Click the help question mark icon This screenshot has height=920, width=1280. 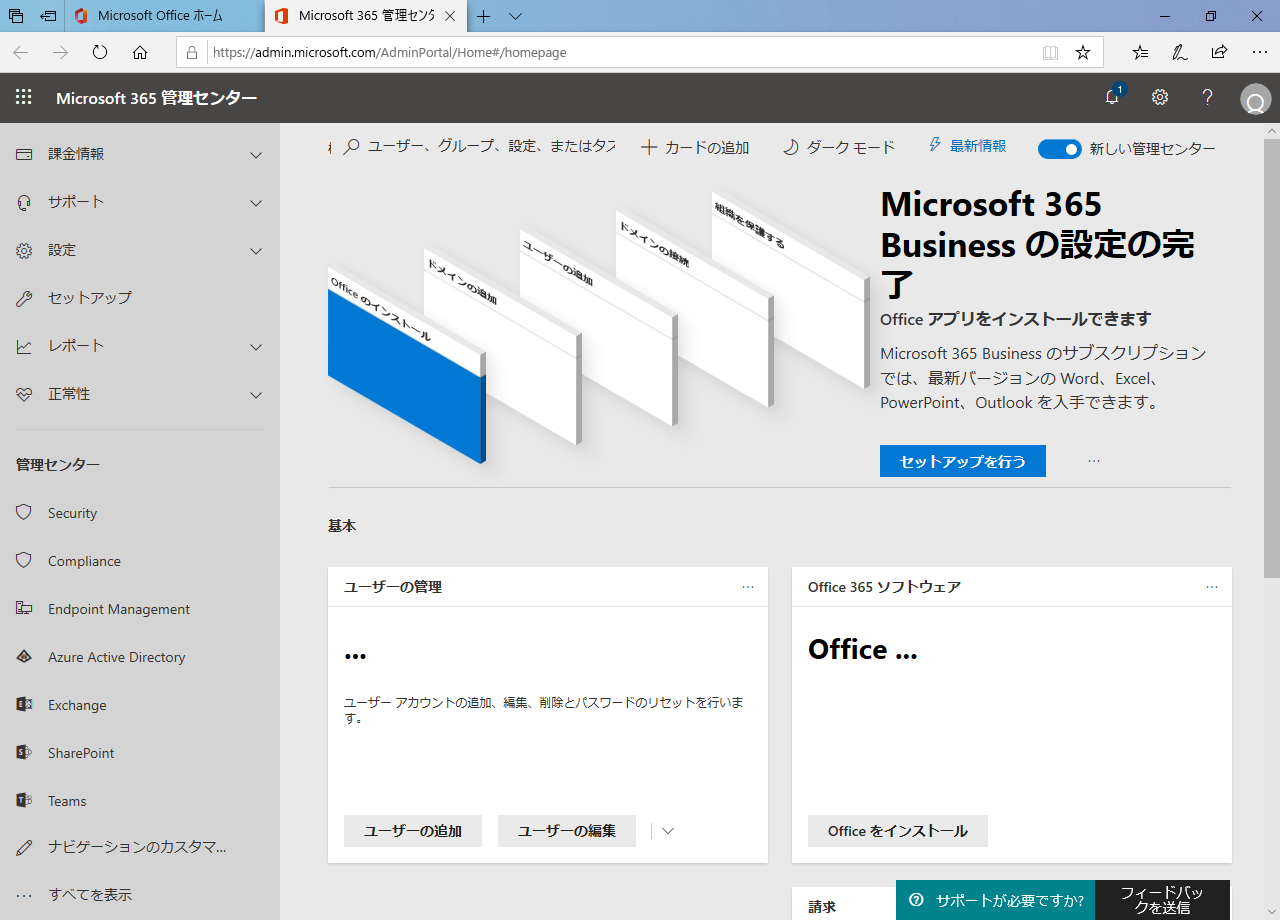coord(1208,97)
